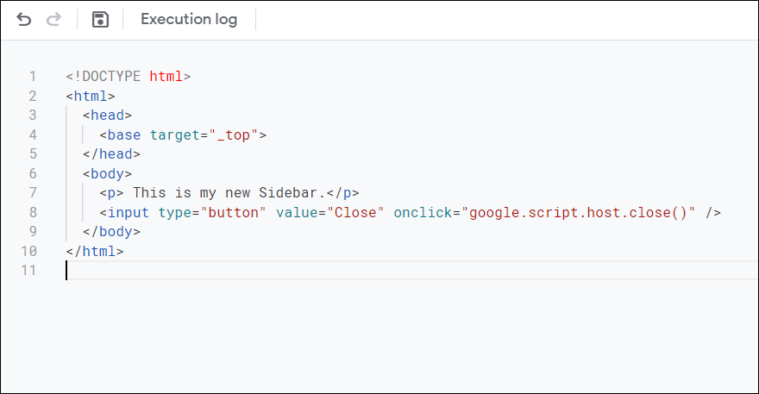Click the closing html tag on line 10
Image resolution: width=759 pixels, height=394 pixels.
tap(95, 251)
